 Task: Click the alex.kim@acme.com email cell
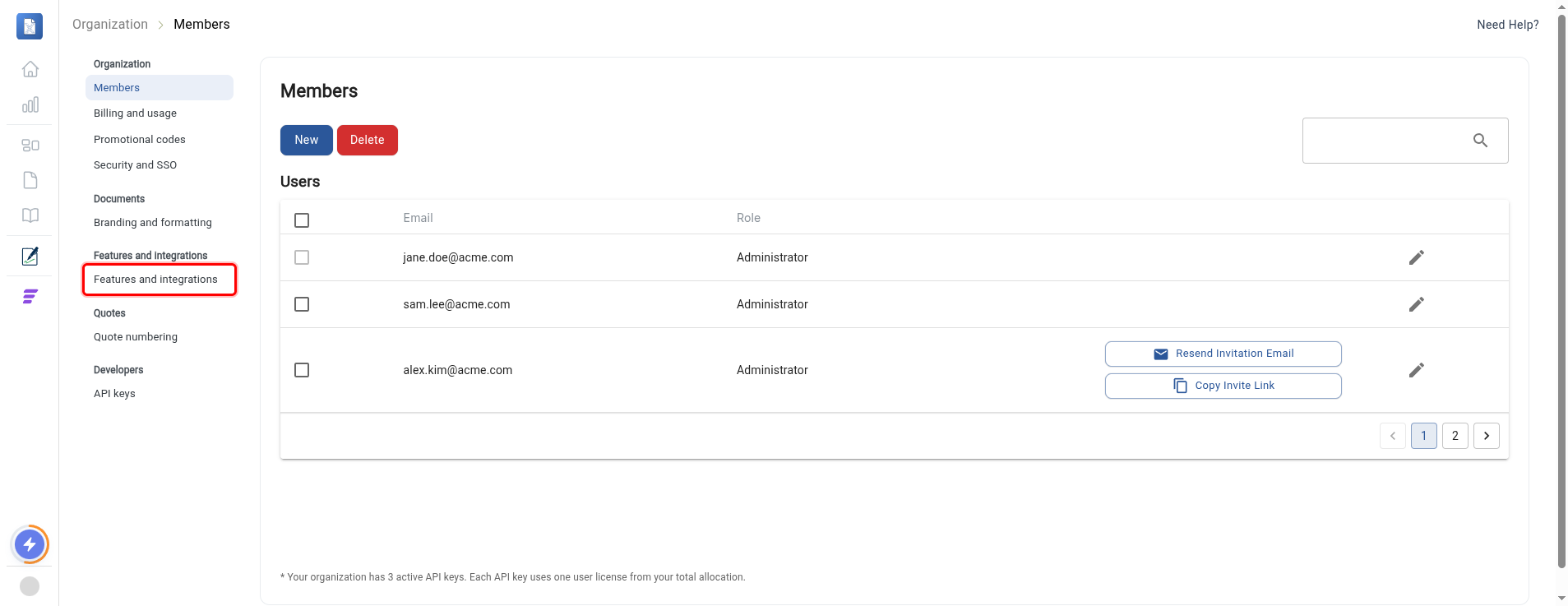pyautogui.click(x=457, y=370)
